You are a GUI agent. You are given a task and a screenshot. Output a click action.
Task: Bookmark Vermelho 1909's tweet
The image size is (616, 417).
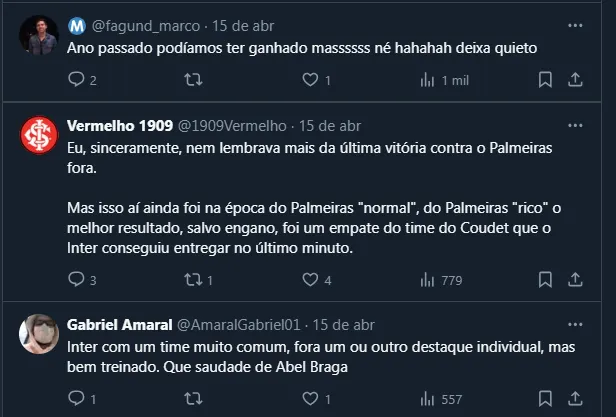pyautogui.click(x=545, y=280)
